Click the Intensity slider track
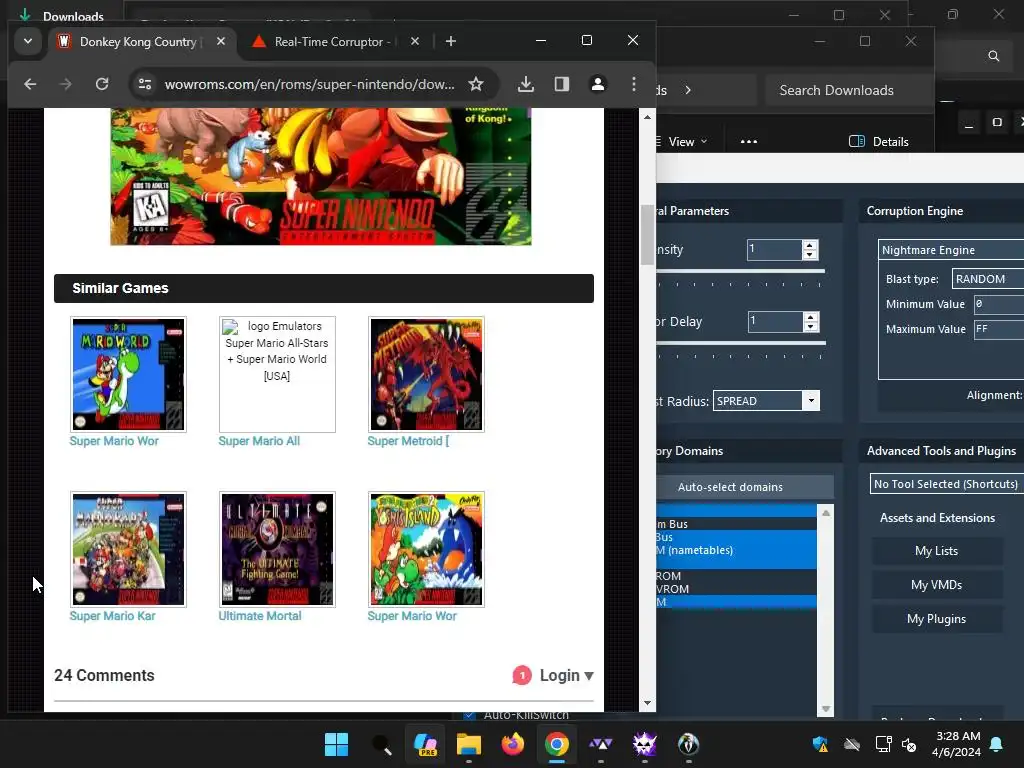Screen dimensions: 1024x768 pyautogui.click(x=740, y=271)
